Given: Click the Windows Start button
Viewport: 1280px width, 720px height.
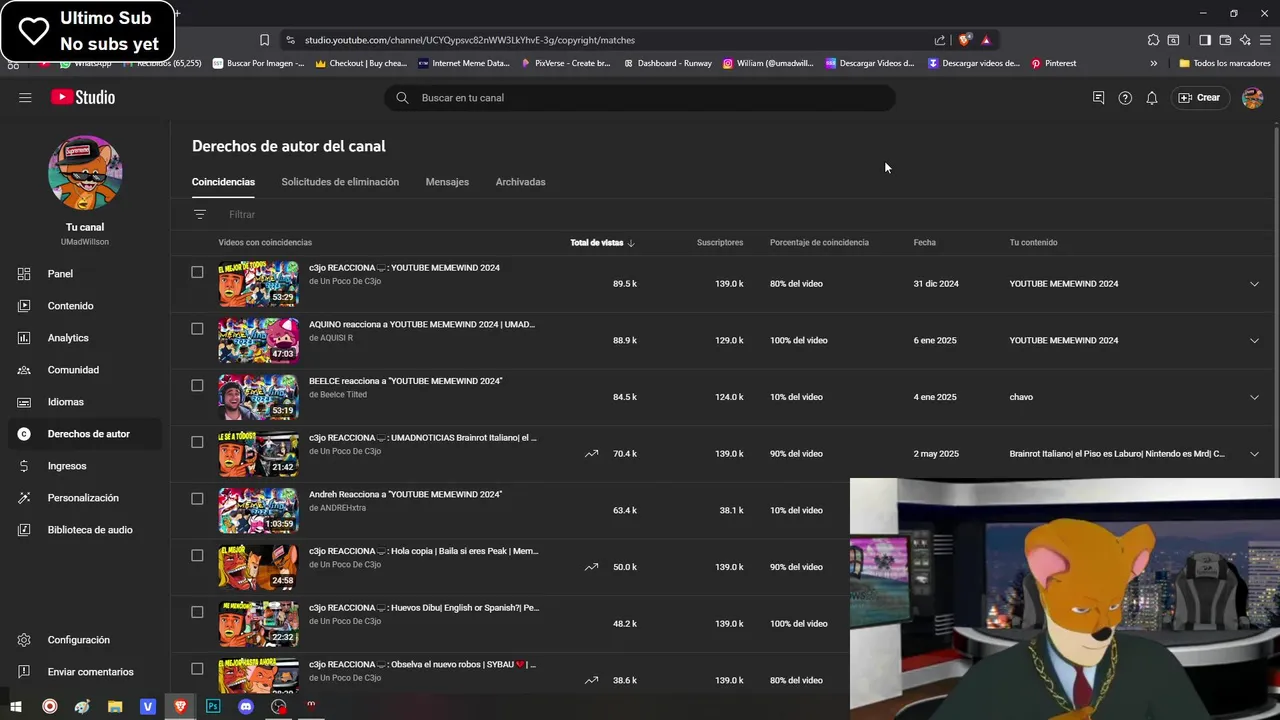Looking at the screenshot, I should 16,706.
